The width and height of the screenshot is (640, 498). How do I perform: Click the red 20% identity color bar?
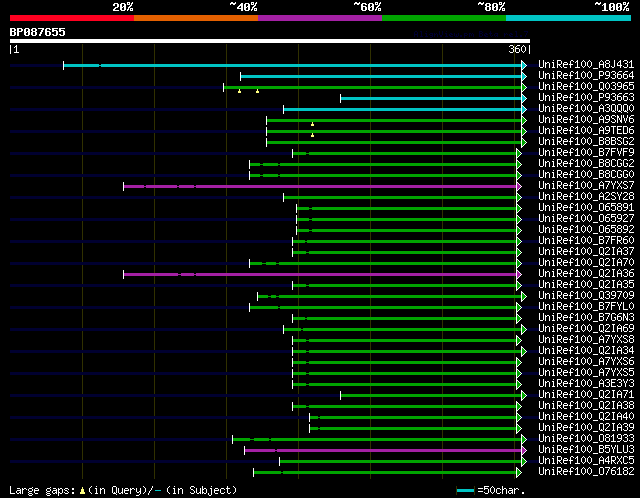[x=72, y=18]
